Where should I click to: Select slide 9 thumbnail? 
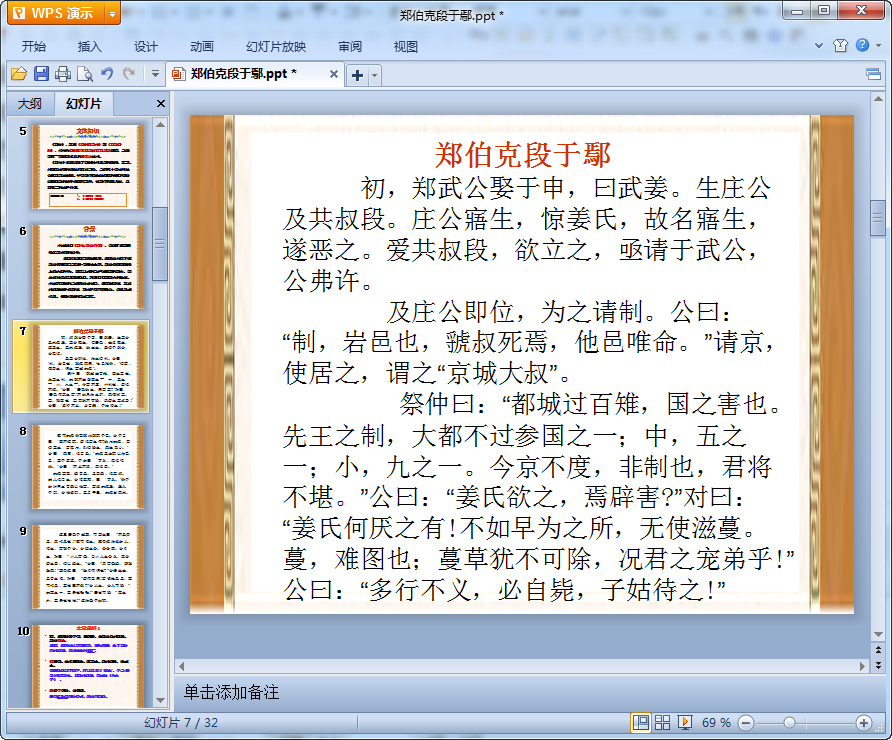88,567
